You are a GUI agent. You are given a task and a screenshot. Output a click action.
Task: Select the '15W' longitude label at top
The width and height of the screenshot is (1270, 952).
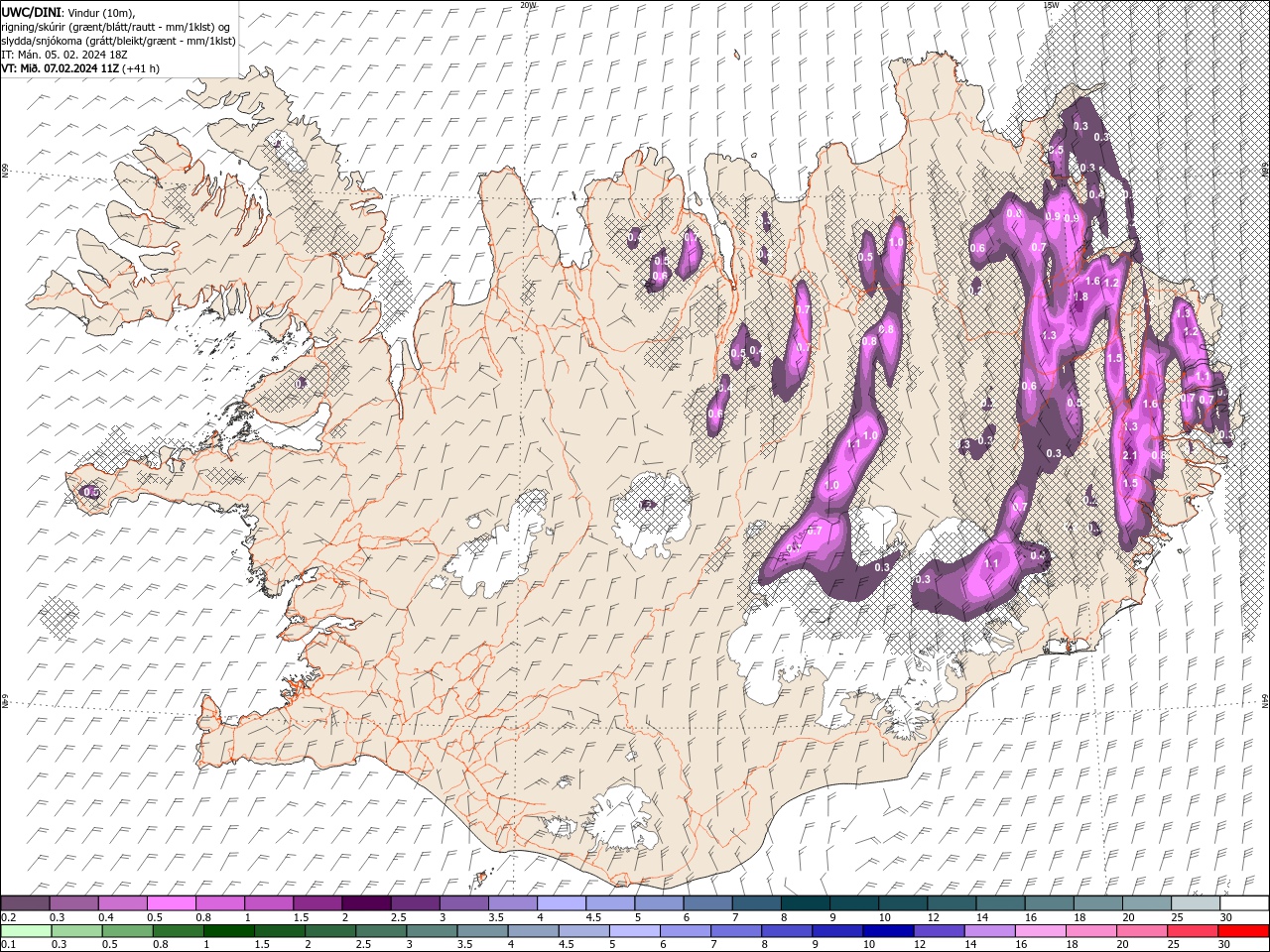1051,5
